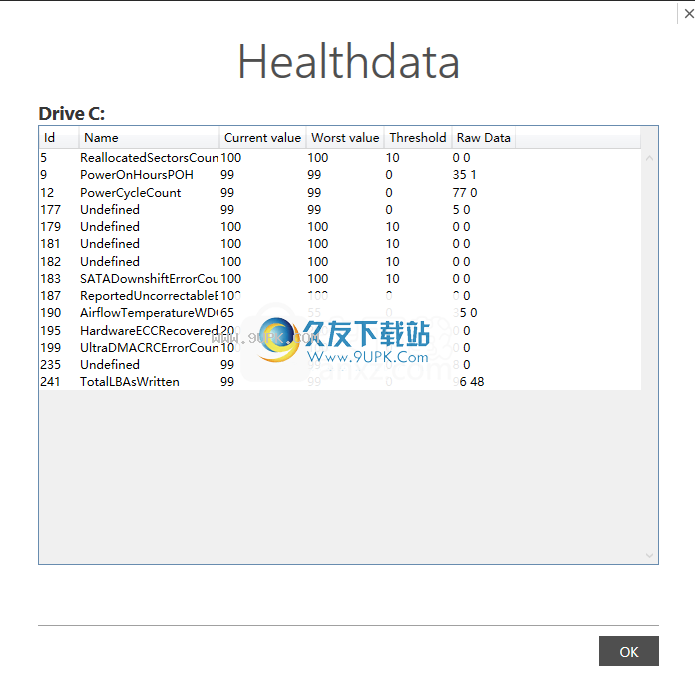Click the OK button
The width and height of the screenshot is (695, 681).
tap(629, 651)
